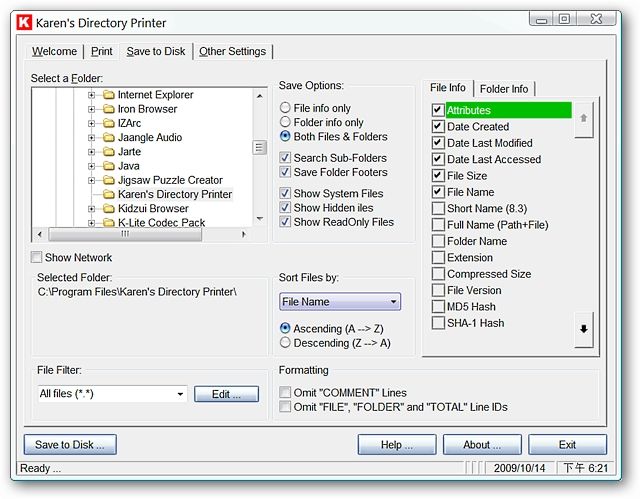Expand the Internet Explorer tree node
This screenshot has height=499, width=640.
91,95
